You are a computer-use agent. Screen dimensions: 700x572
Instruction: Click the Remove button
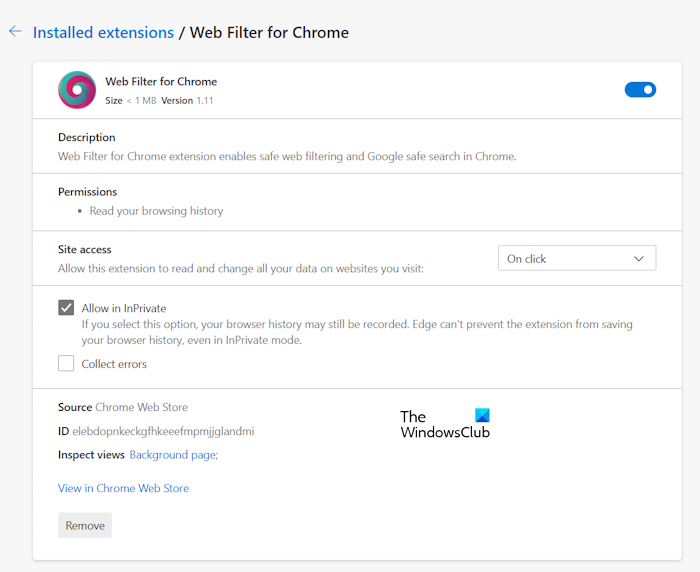[x=85, y=525]
